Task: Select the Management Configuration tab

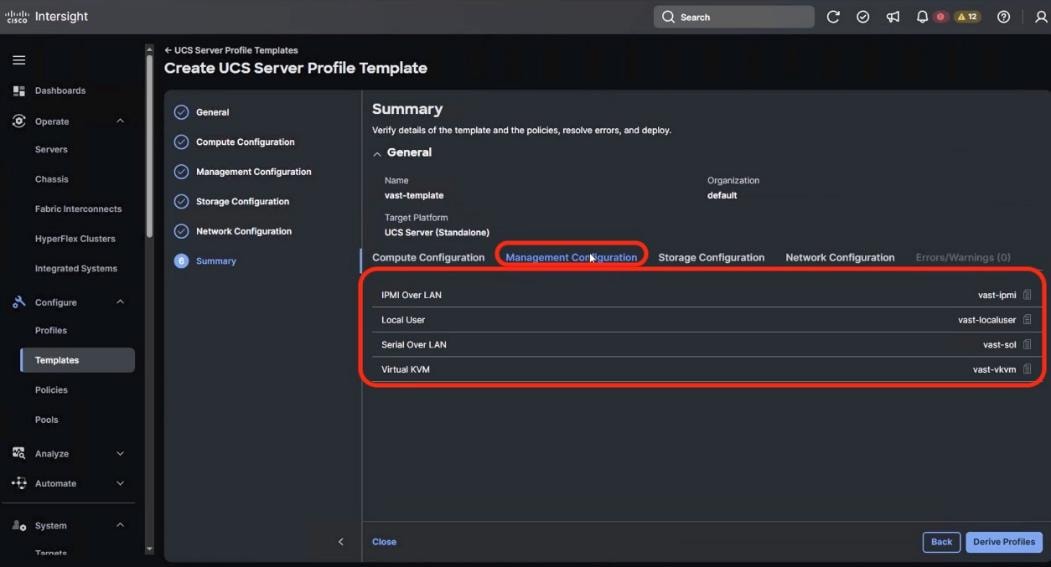Action: pyautogui.click(x=571, y=257)
